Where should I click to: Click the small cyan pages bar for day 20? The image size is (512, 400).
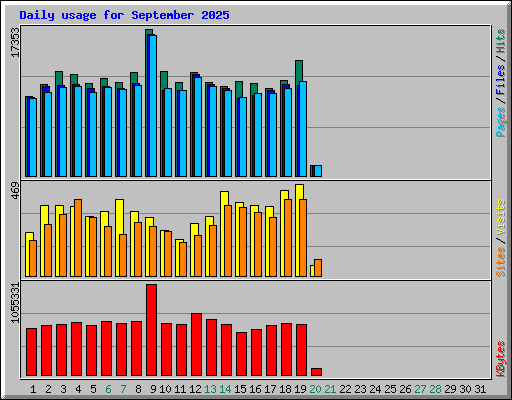coord(318,171)
